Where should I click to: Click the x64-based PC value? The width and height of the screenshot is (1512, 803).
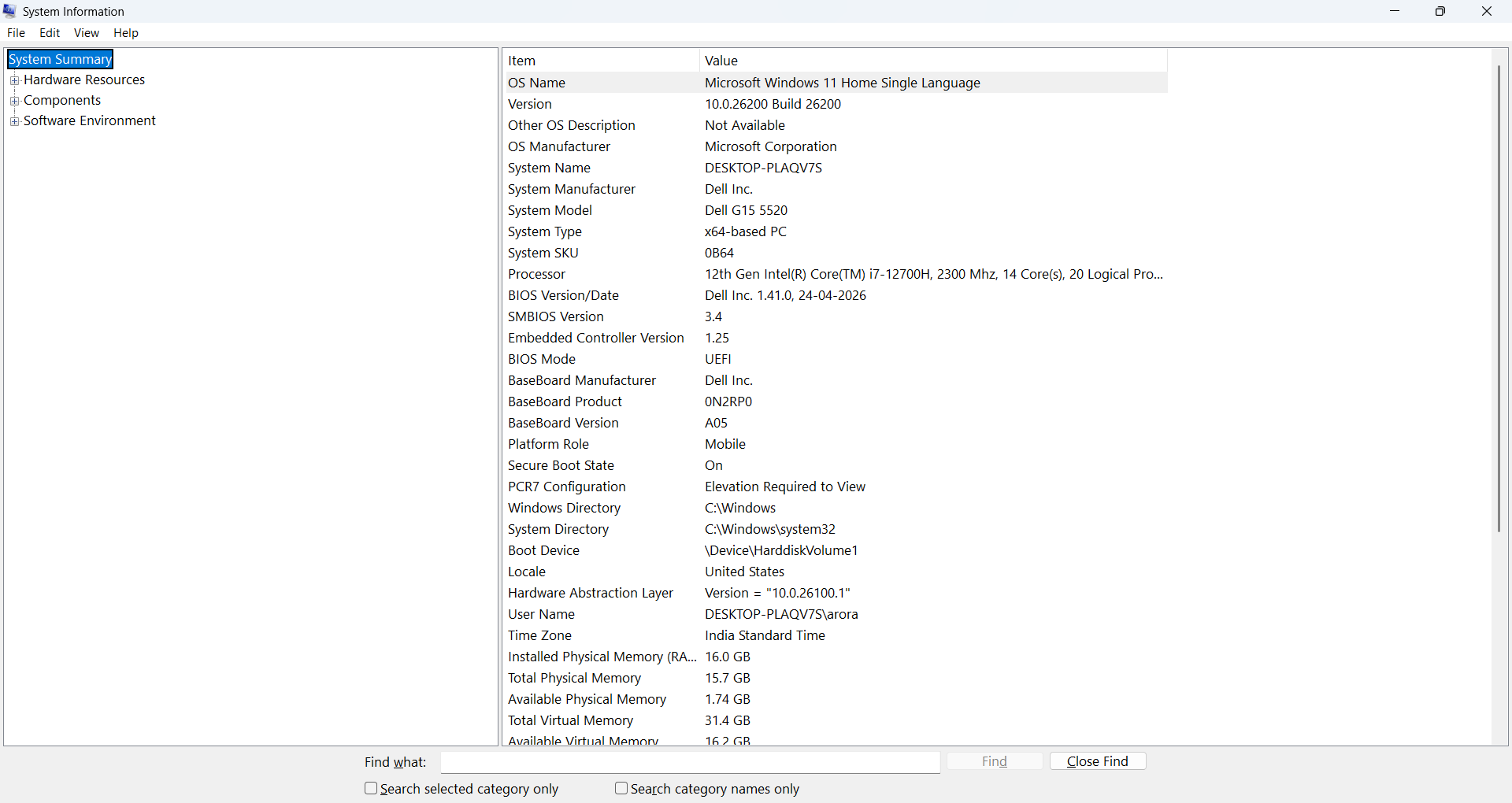pos(746,231)
